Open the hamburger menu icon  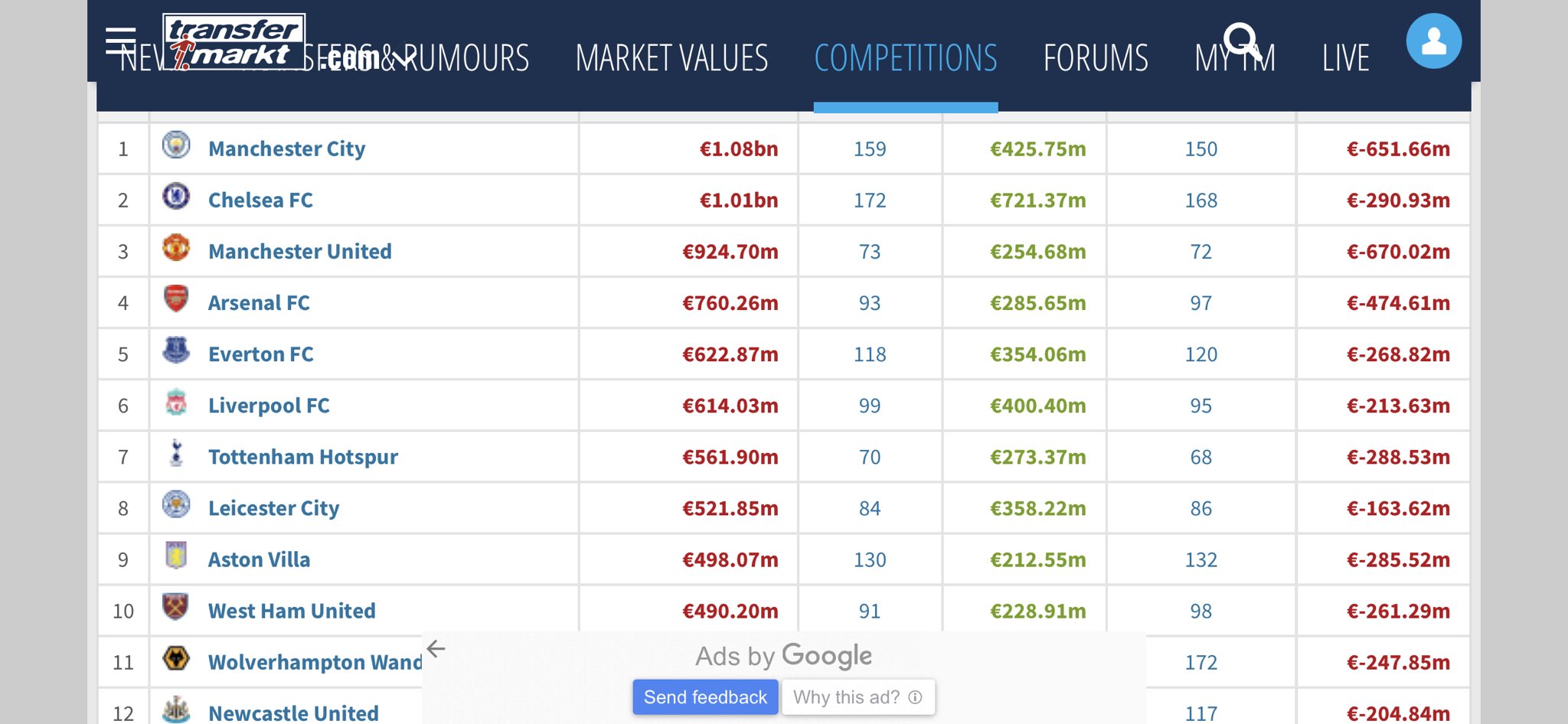[120, 41]
